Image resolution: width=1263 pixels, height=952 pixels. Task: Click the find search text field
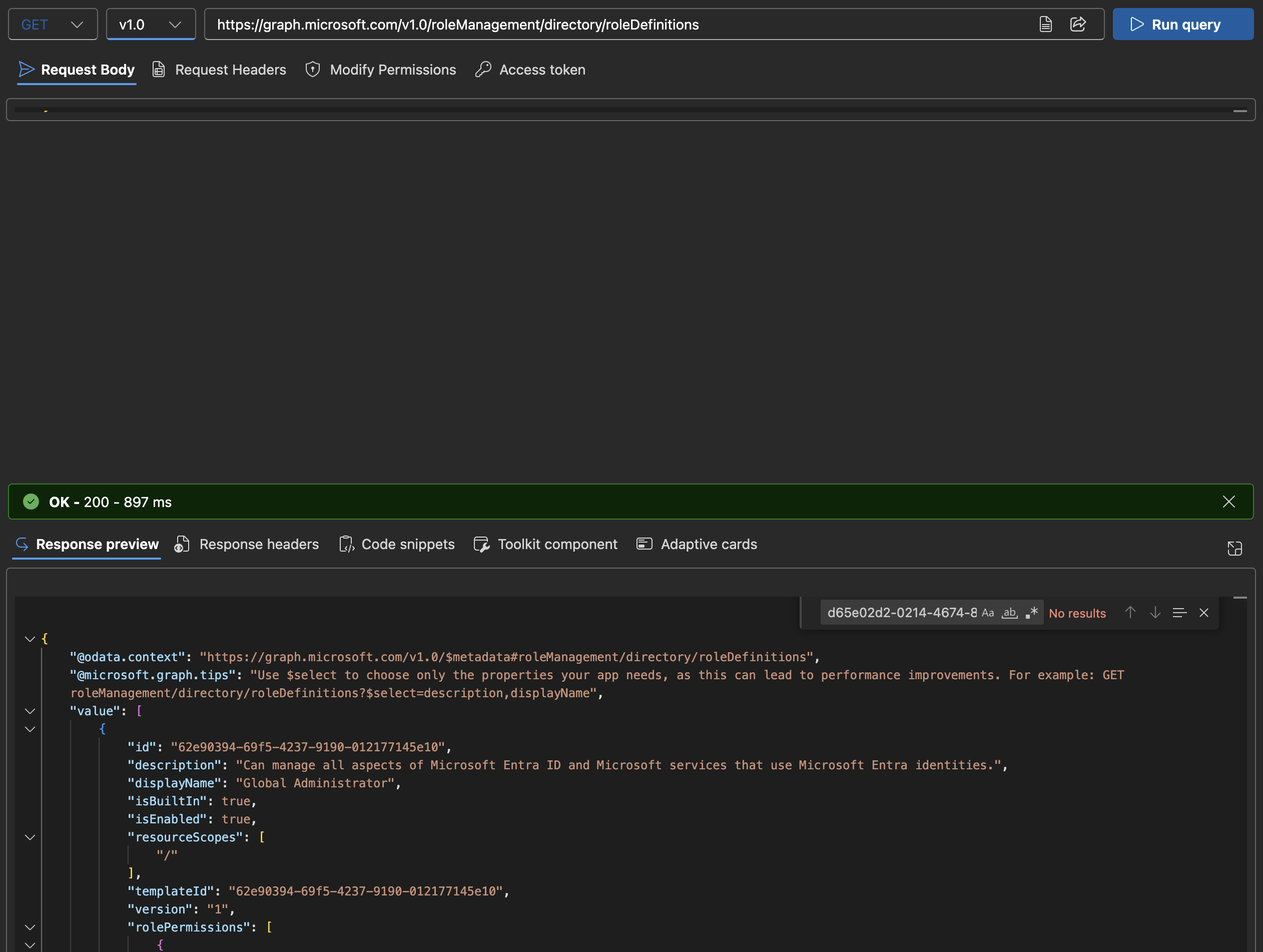coord(902,613)
